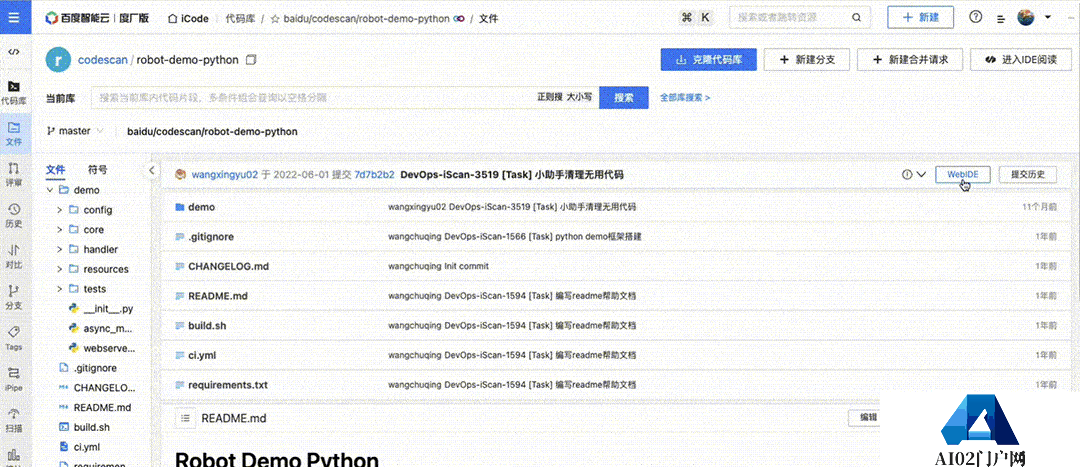Click the help question mark icon

(975, 17)
